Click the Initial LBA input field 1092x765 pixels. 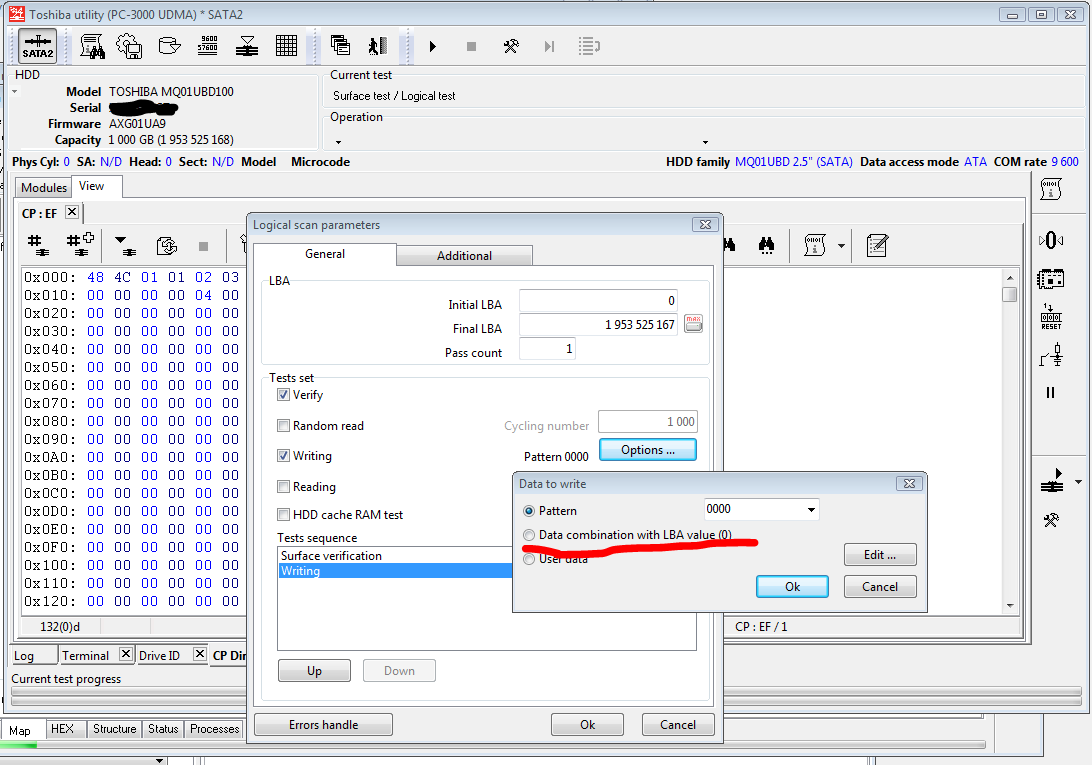coord(598,300)
